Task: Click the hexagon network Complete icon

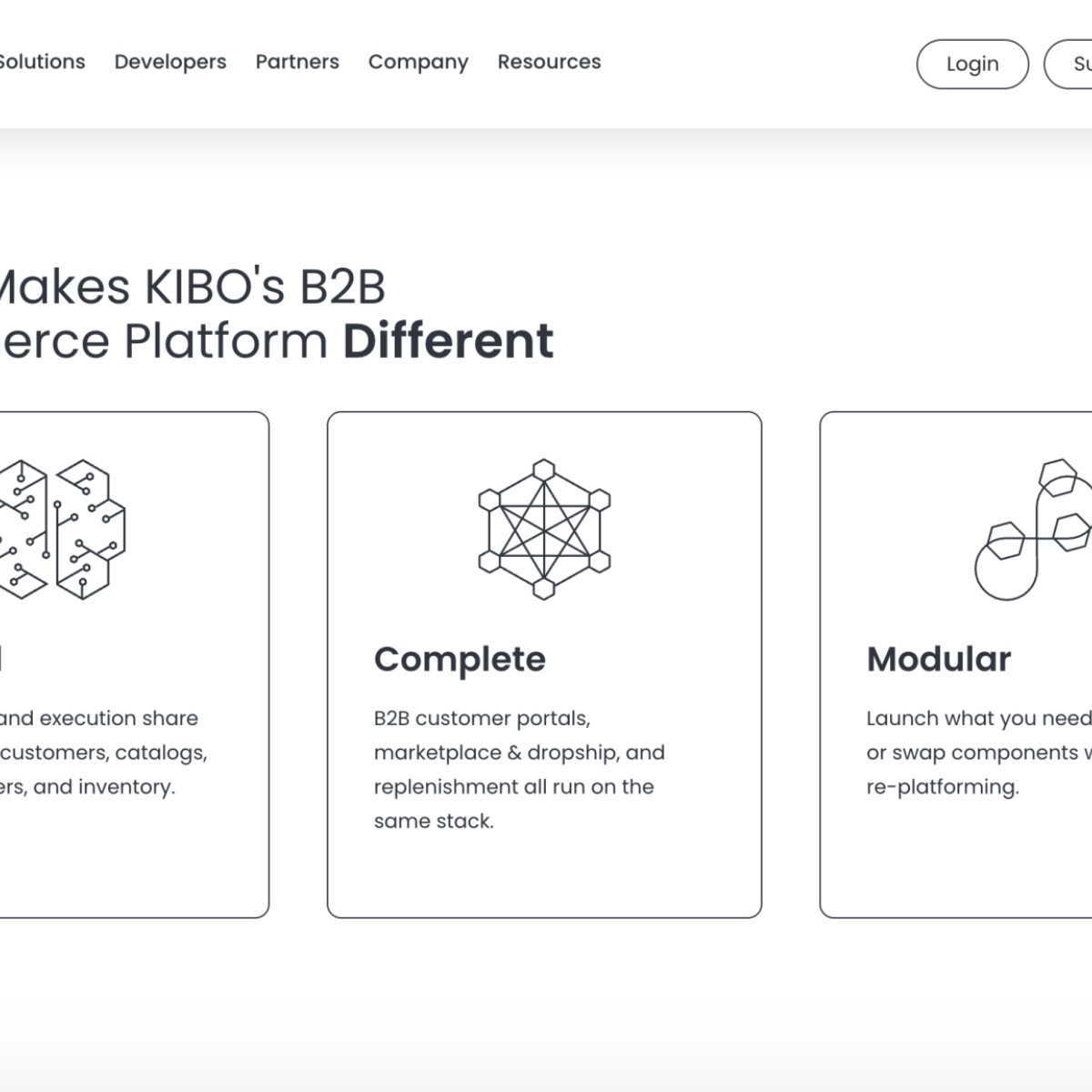Action: click(544, 529)
